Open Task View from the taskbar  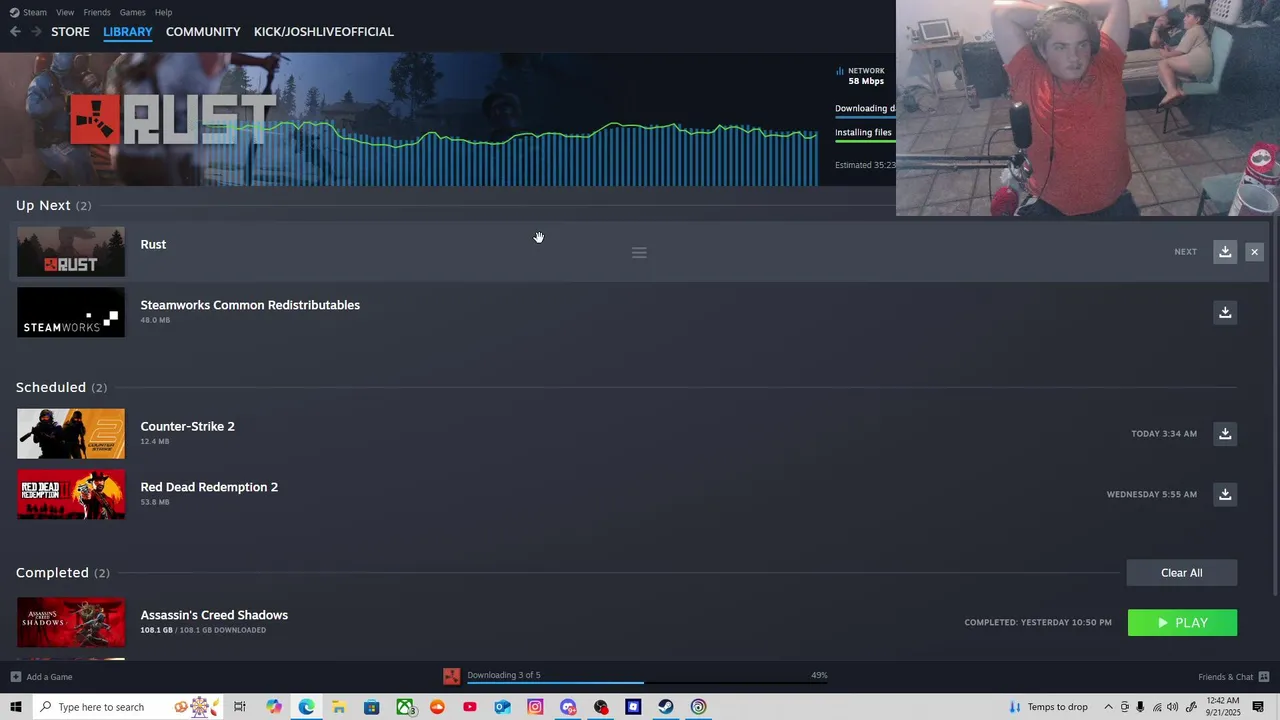240,707
